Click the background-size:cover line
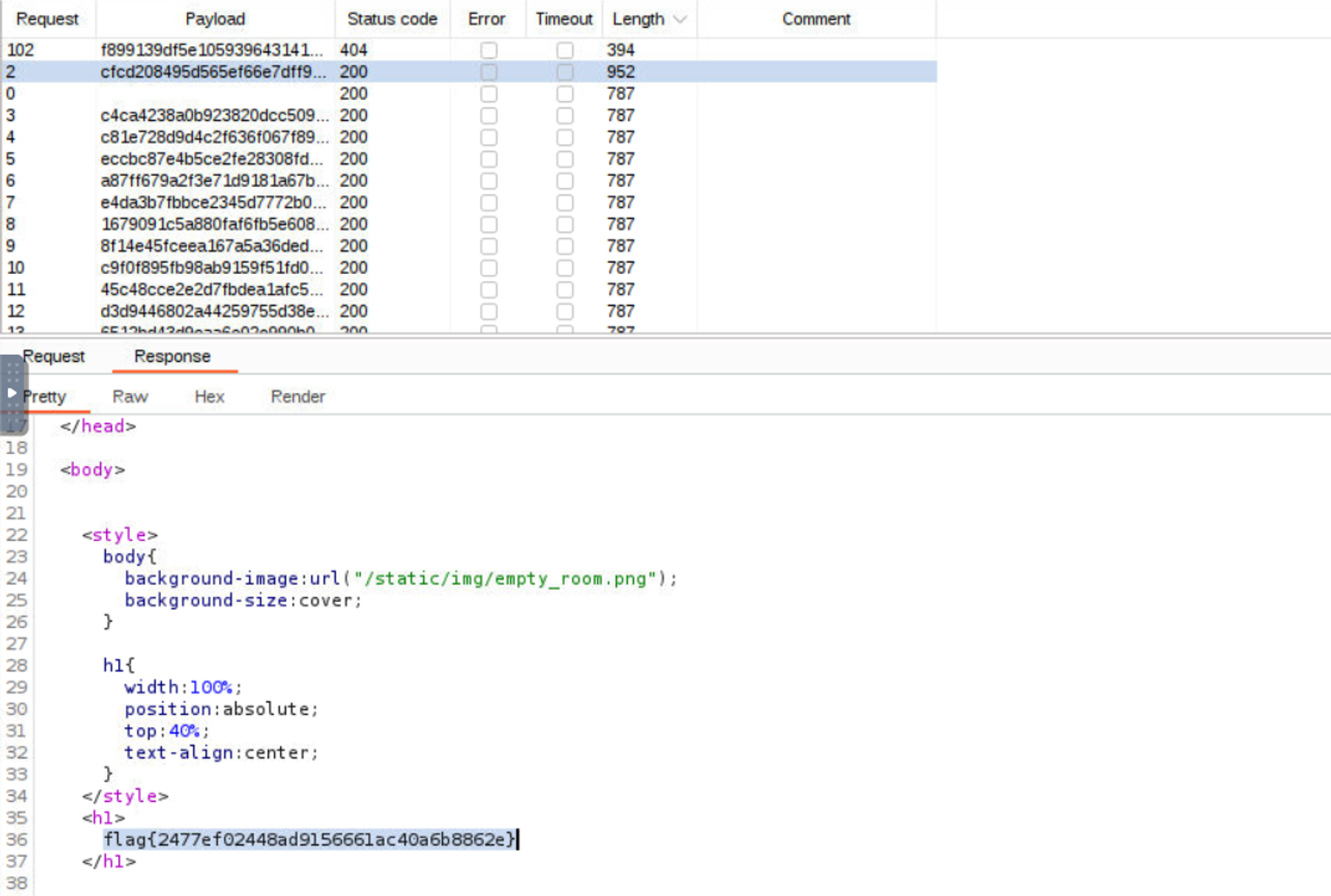The height and width of the screenshot is (896, 1331). tap(244, 600)
